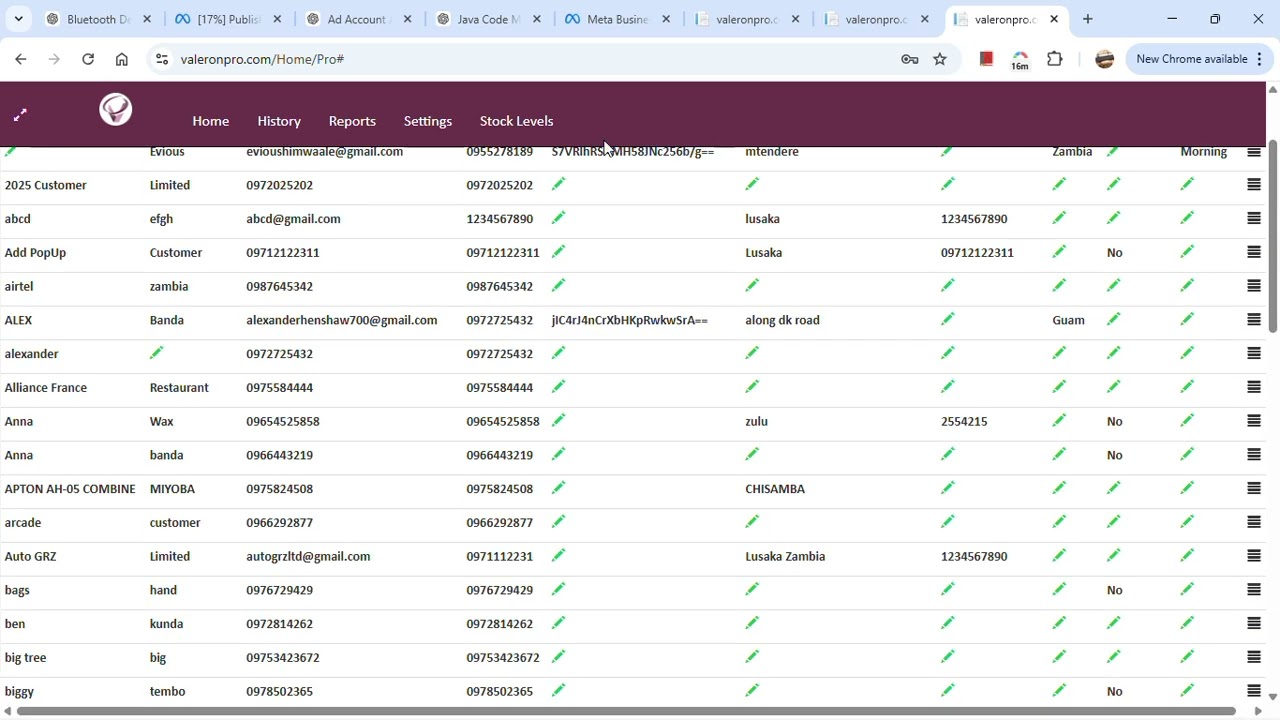Open Chrome extensions puzzle icon
Viewport: 1280px width, 720px height.
[x=1055, y=59]
